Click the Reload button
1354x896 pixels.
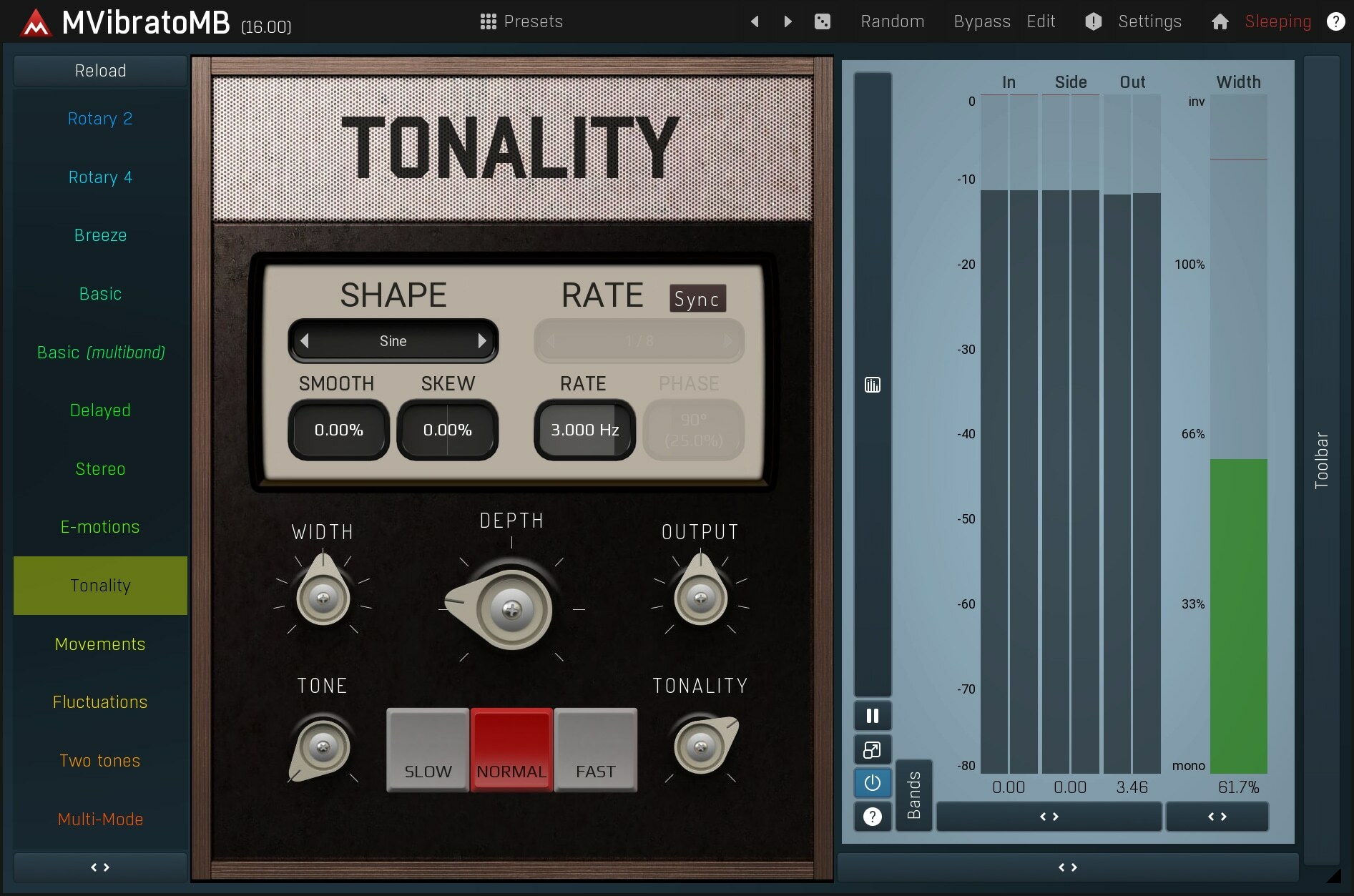pyautogui.click(x=99, y=70)
